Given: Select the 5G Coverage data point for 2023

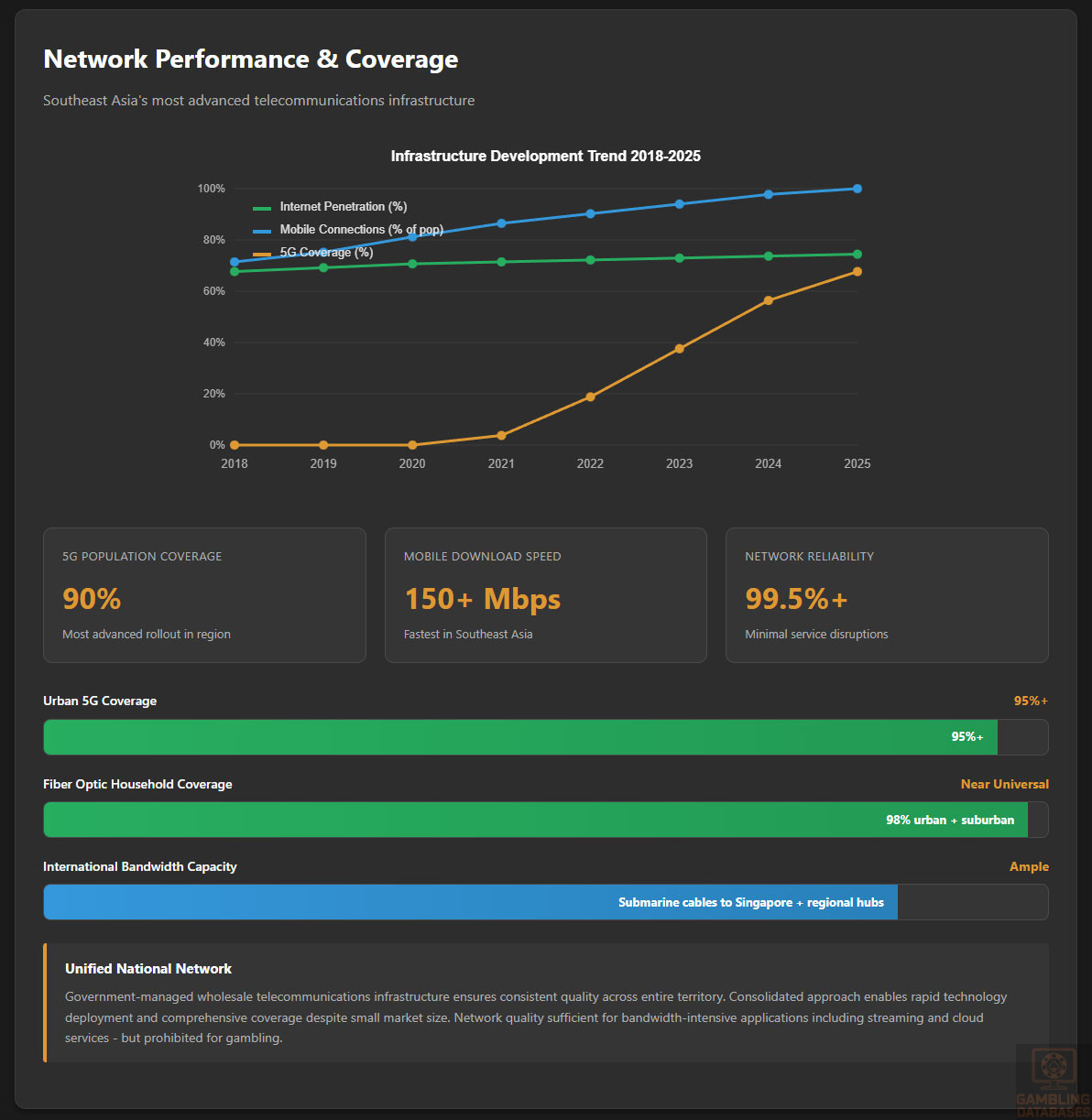Looking at the screenshot, I should click(x=679, y=349).
